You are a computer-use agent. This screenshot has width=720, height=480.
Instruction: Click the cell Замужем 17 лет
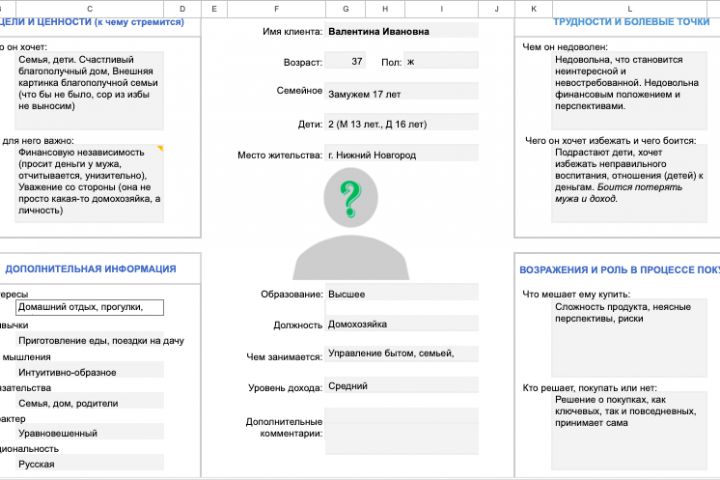[x=402, y=91]
